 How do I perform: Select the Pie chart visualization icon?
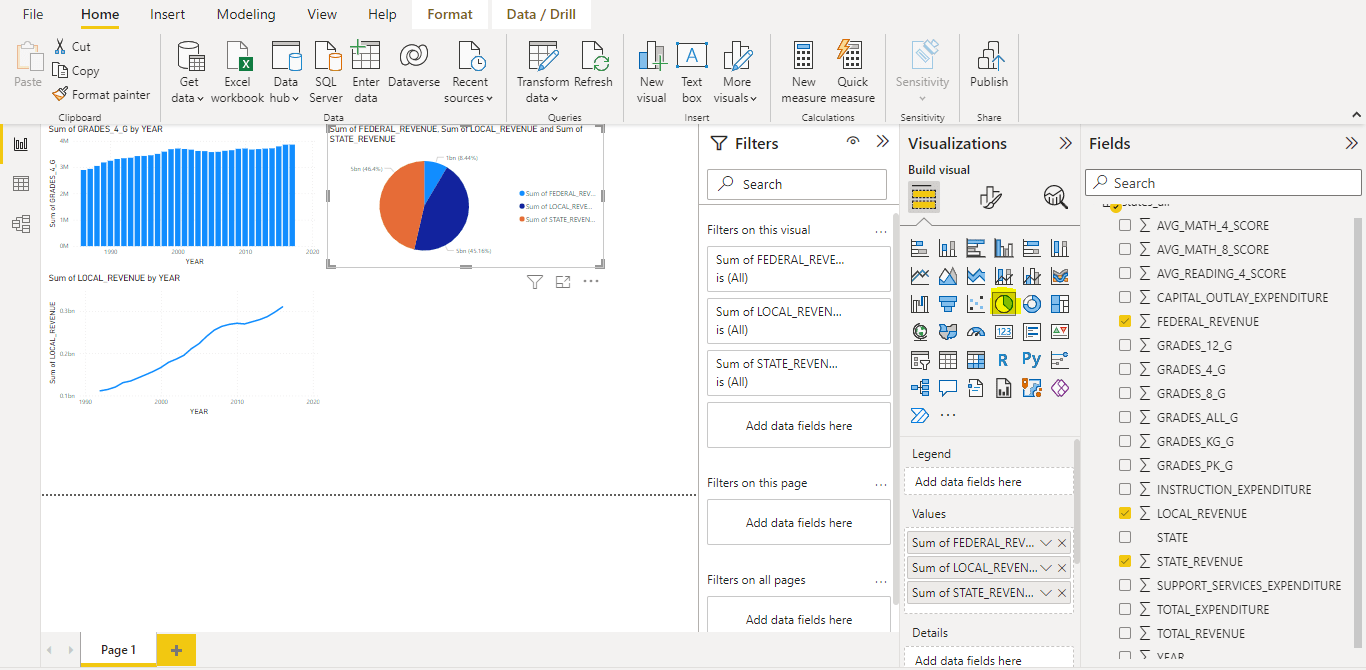(1004, 303)
